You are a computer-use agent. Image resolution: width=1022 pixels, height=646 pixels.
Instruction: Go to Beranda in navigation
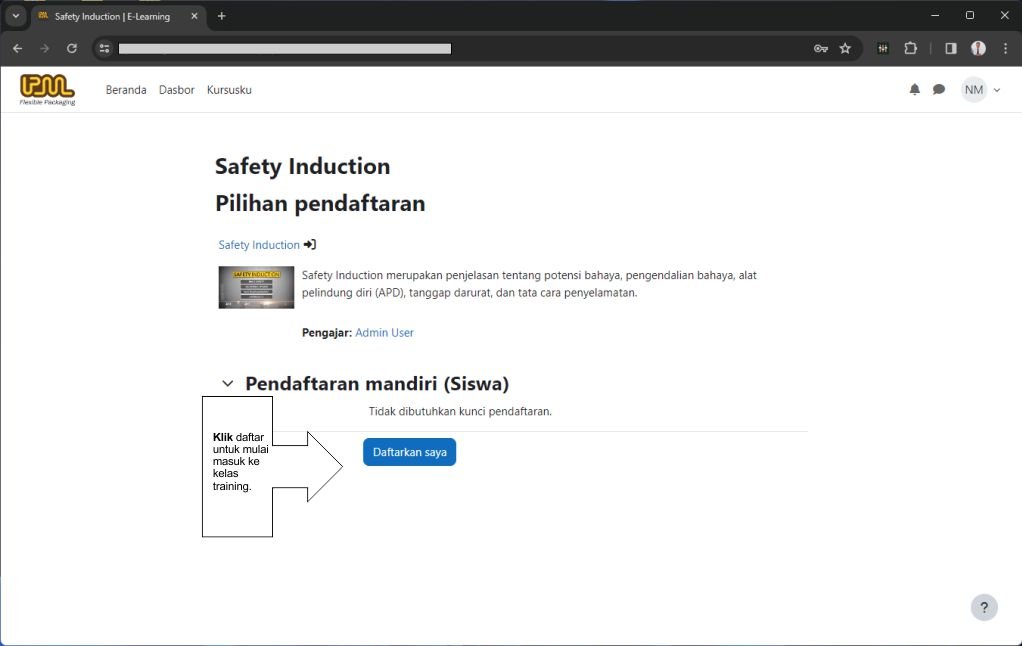point(126,90)
